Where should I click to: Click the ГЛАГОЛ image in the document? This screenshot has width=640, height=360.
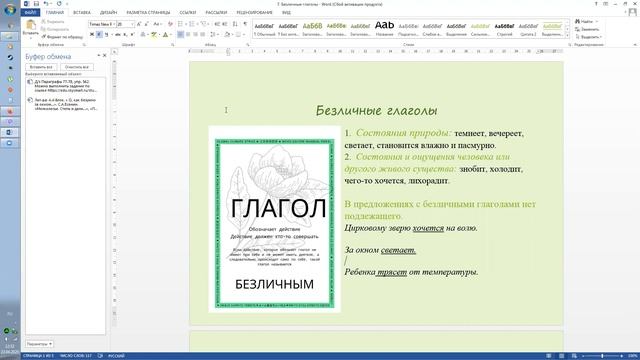(274, 219)
